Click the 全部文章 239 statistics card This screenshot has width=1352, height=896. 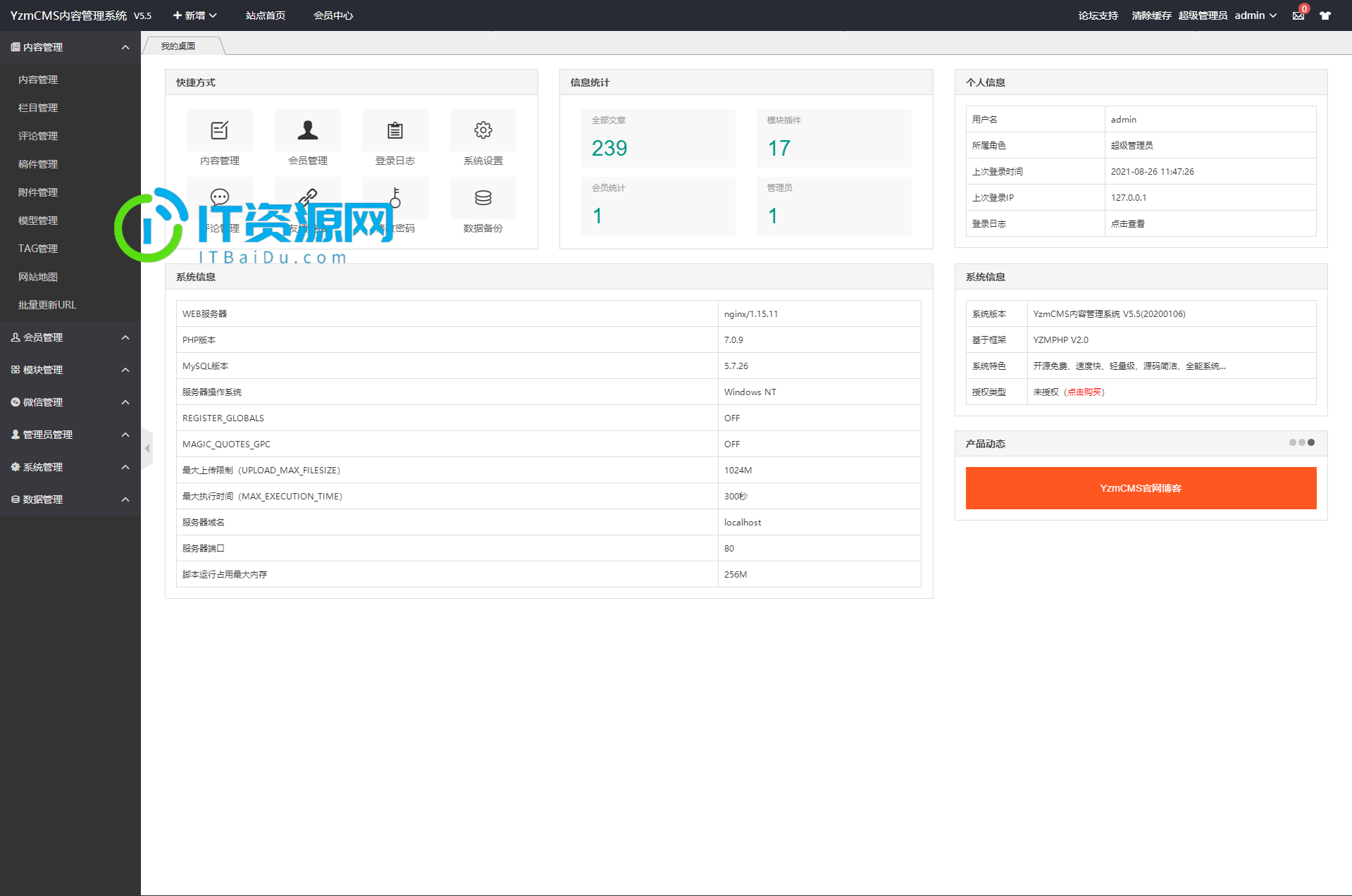pyautogui.click(x=658, y=138)
